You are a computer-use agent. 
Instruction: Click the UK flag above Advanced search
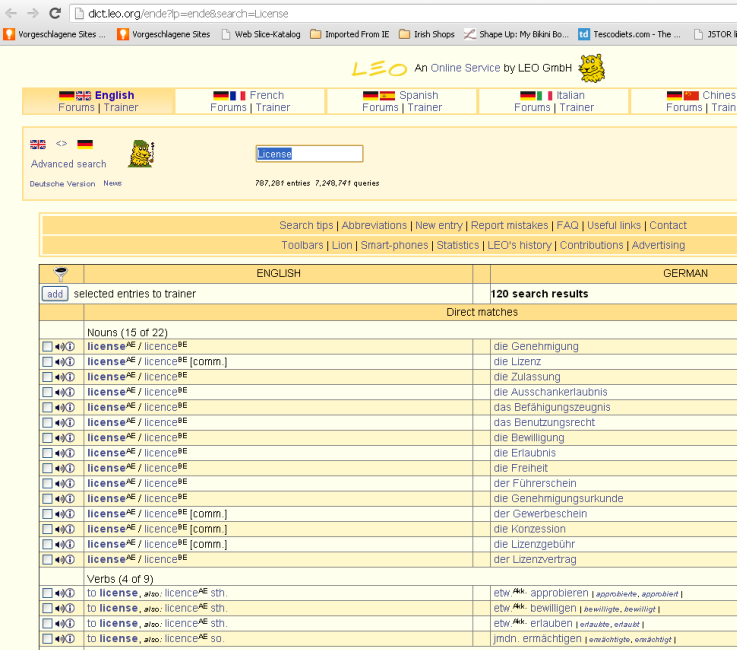click(38, 144)
